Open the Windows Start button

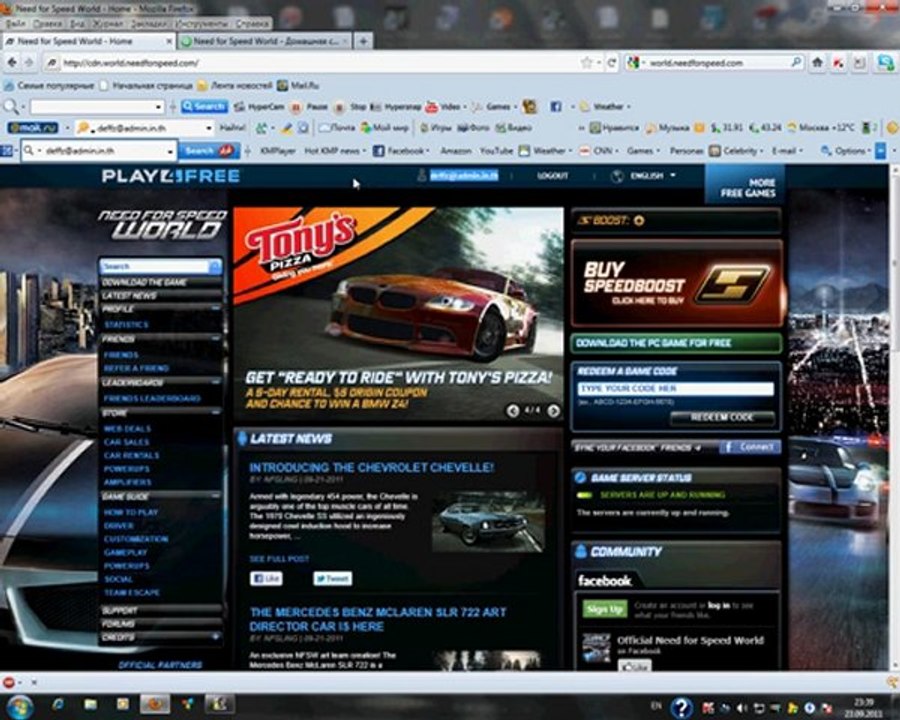(x=19, y=705)
